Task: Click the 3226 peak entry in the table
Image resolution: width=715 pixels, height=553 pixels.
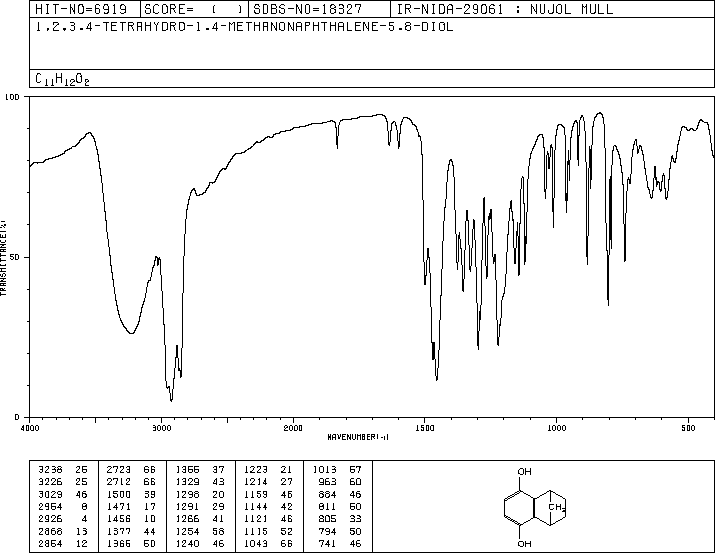Action: [x=63, y=481]
